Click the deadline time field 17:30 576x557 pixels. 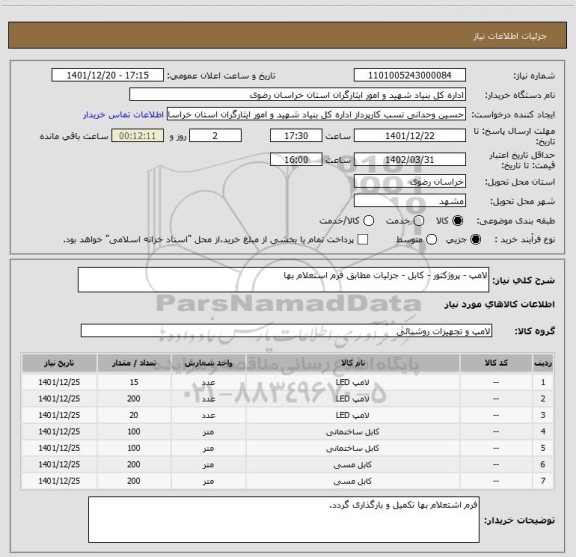click(296, 136)
